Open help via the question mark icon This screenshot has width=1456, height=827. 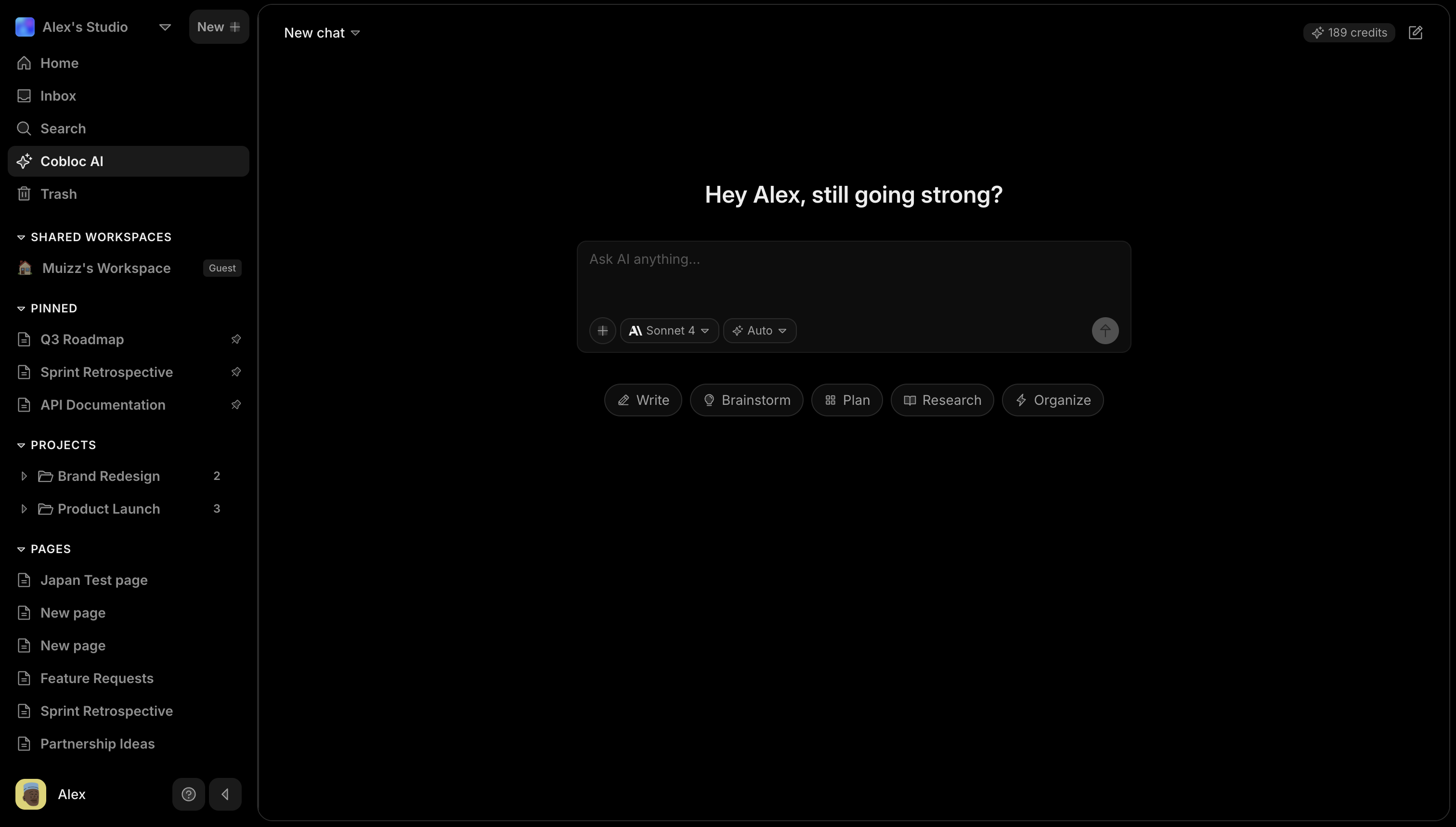(188, 793)
